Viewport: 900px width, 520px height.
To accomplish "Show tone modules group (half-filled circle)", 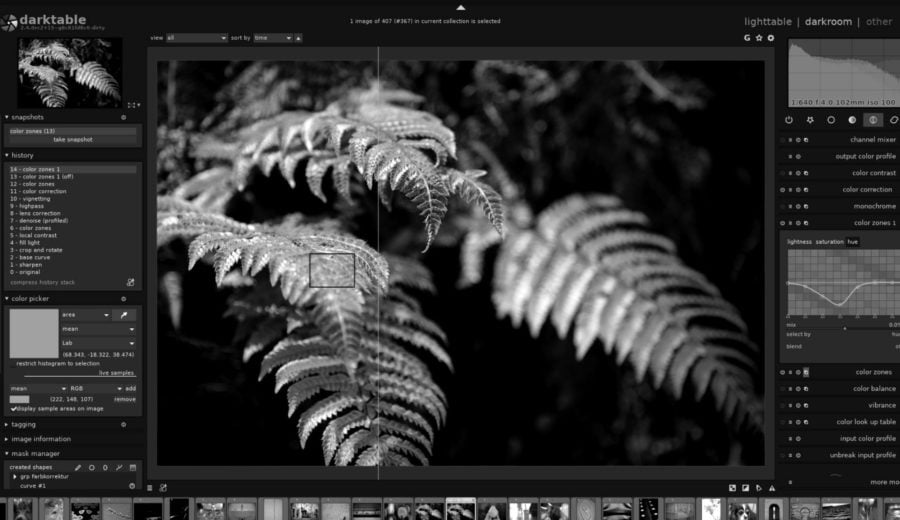I will pyautogui.click(x=852, y=120).
